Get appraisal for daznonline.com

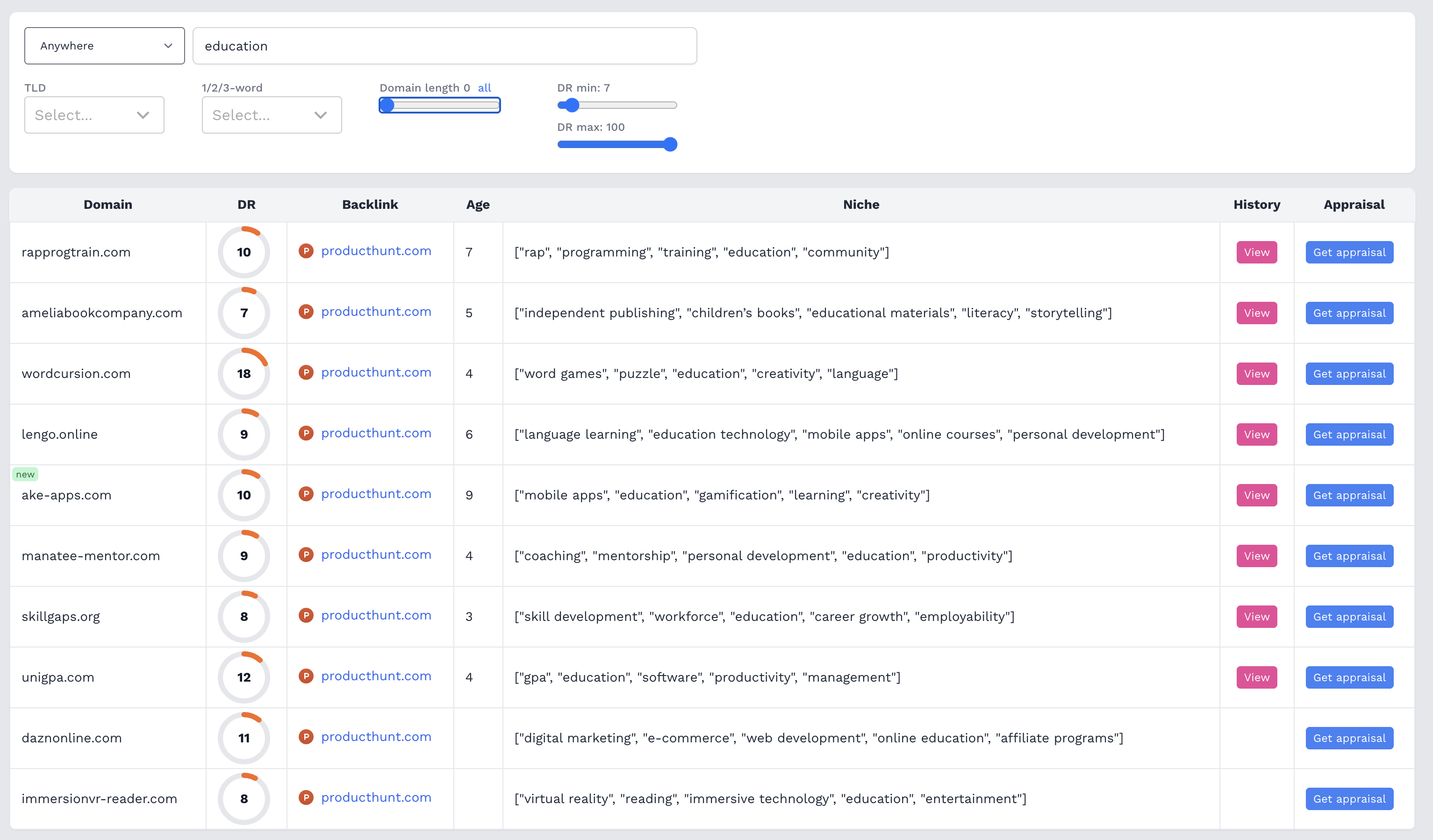coord(1349,738)
